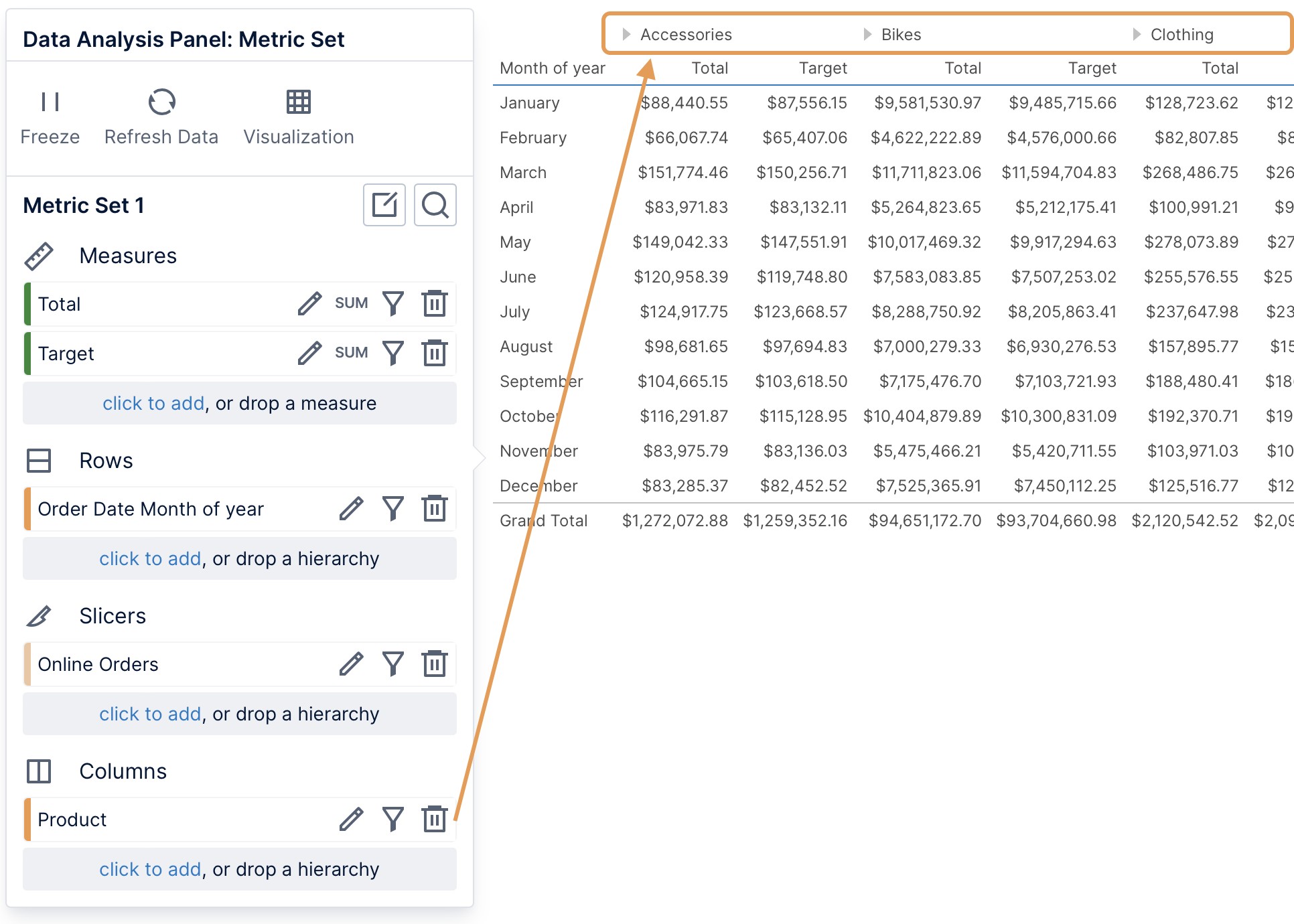Expand the Accessories column group

tap(627, 34)
